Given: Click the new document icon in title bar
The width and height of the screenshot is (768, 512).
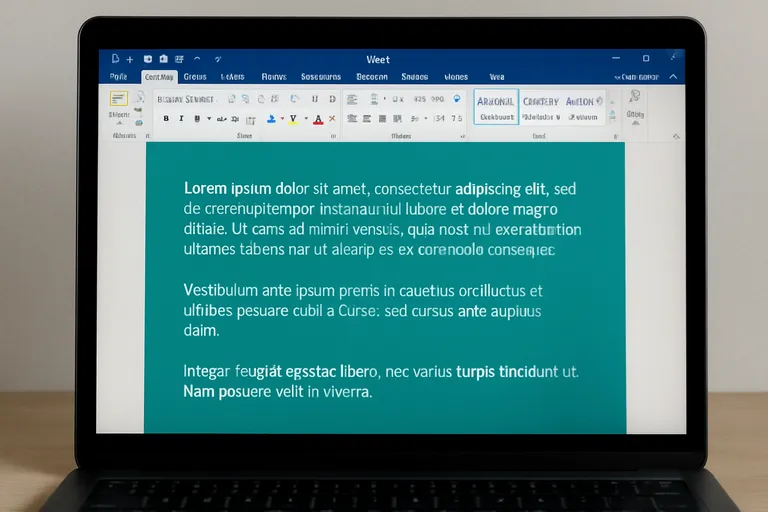Looking at the screenshot, I should tap(116, 59).
